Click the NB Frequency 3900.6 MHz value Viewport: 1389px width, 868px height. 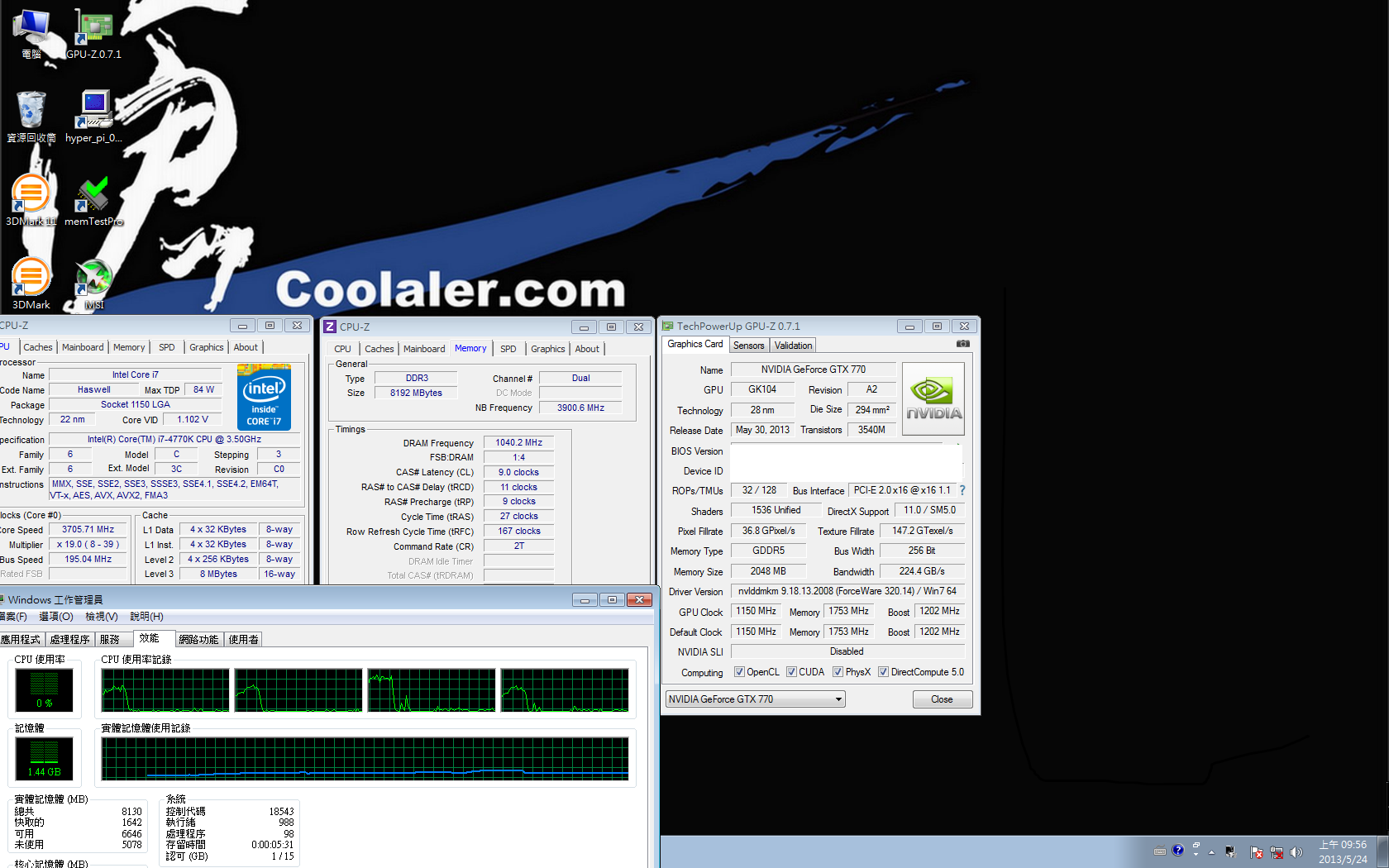[580, 408]
